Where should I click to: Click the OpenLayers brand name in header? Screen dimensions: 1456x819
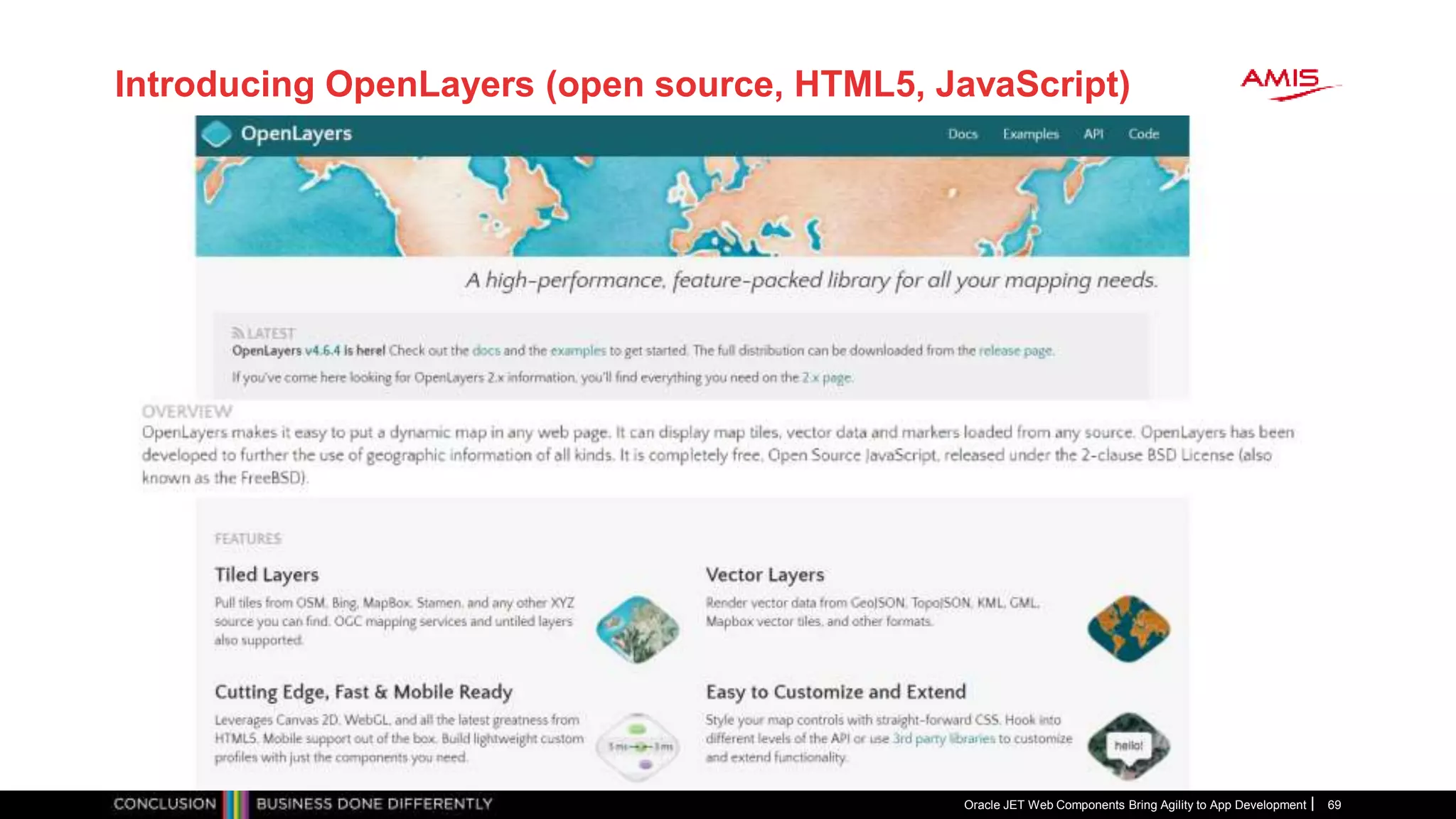(296, 134)
